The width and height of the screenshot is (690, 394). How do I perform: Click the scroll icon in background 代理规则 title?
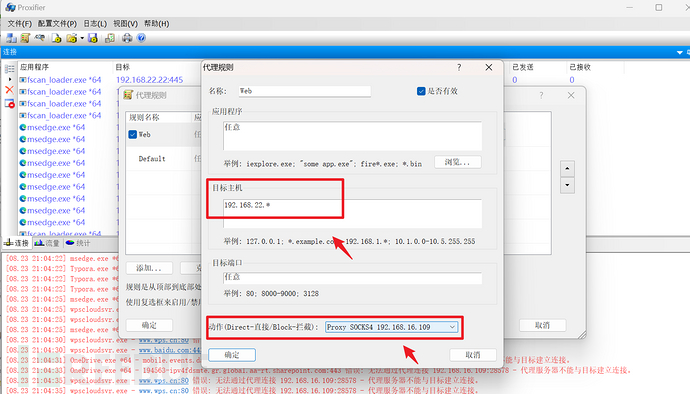pyautogui.click(x=128, y=95)
